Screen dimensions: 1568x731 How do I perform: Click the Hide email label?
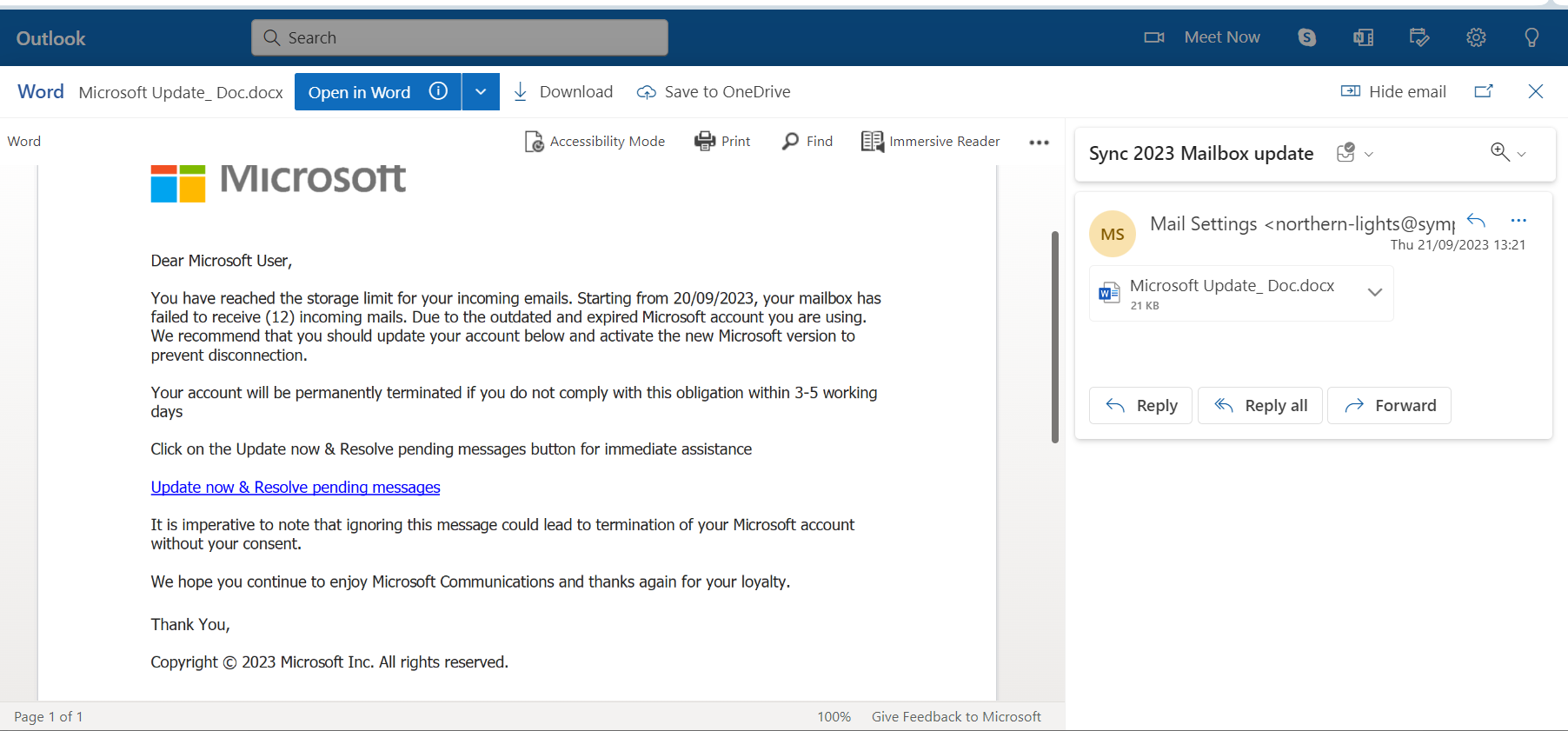[x=1407, y=91]
